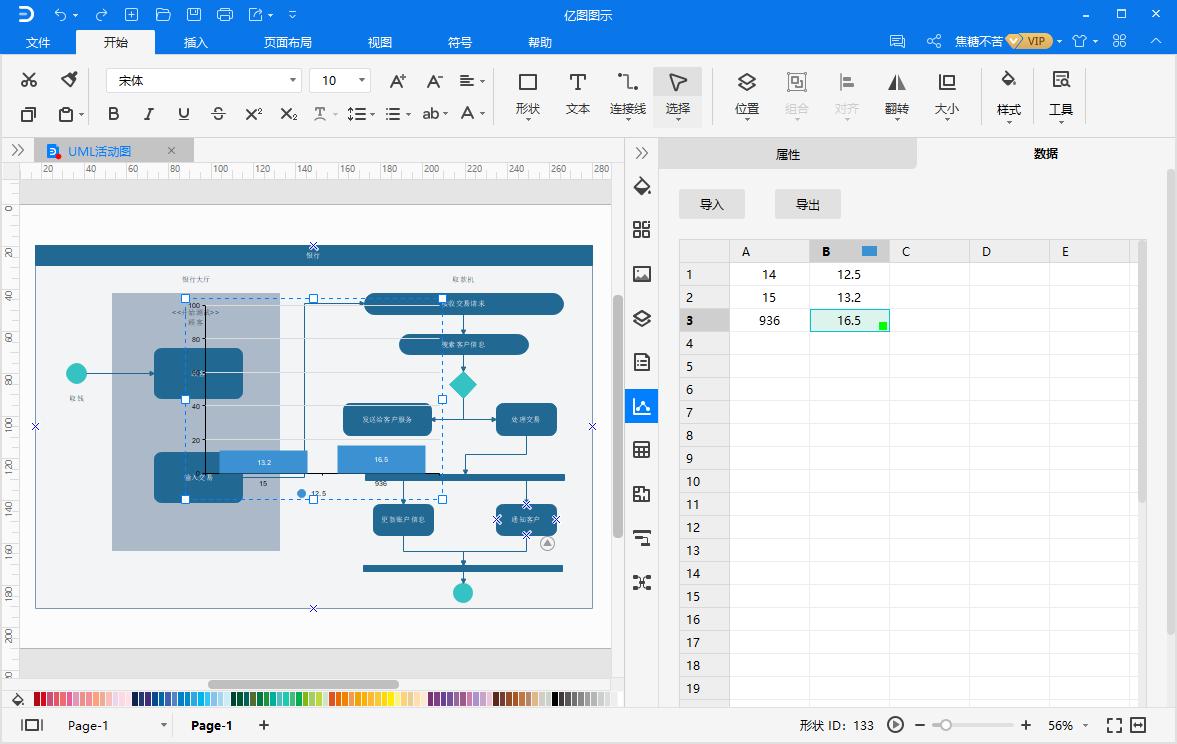This screenshot has width=1177, height=744.
Task: Click the zoom slider handle
Action: [945, 725]
